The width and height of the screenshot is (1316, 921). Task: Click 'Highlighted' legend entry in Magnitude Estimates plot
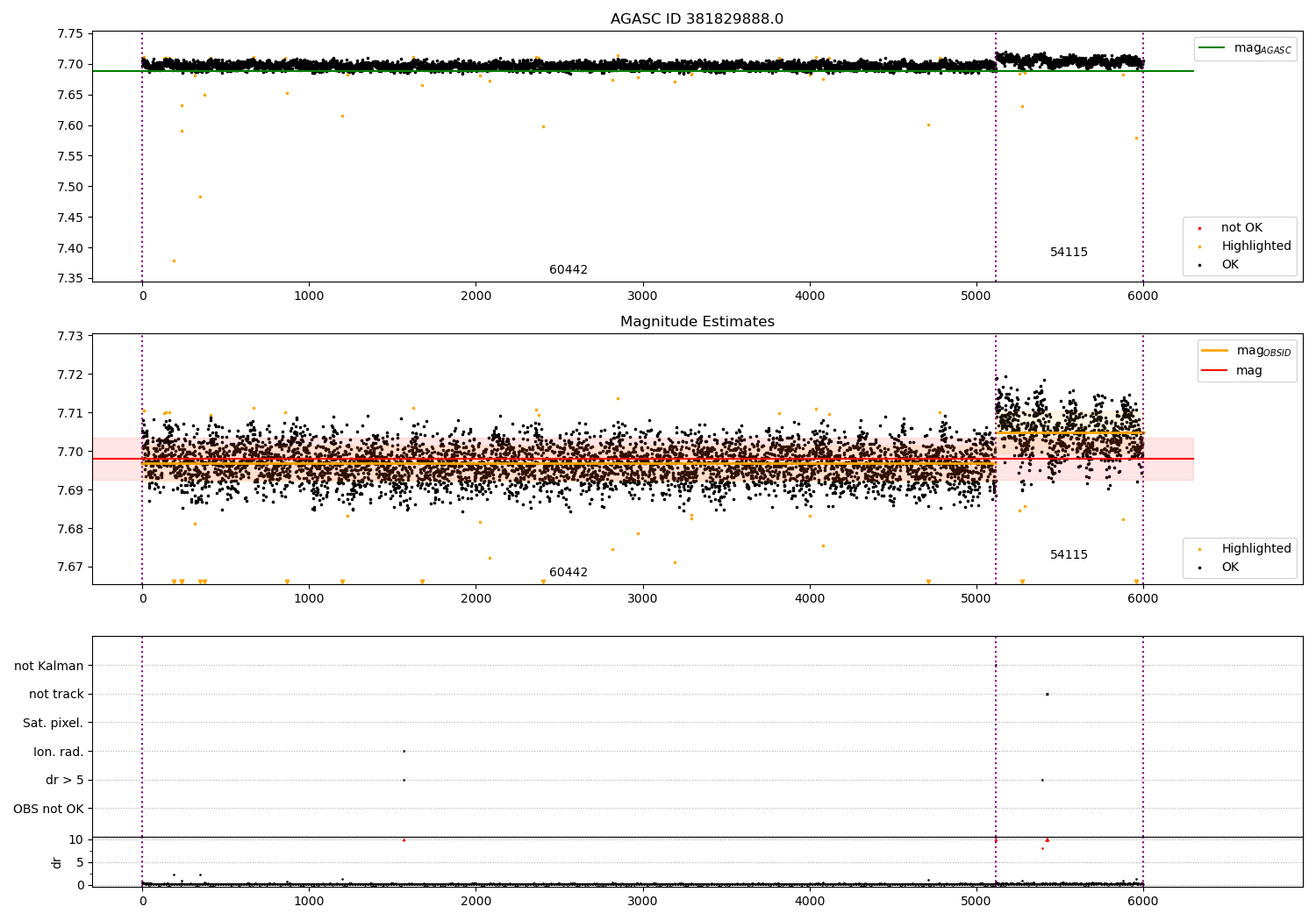[x=1245, y=549]
